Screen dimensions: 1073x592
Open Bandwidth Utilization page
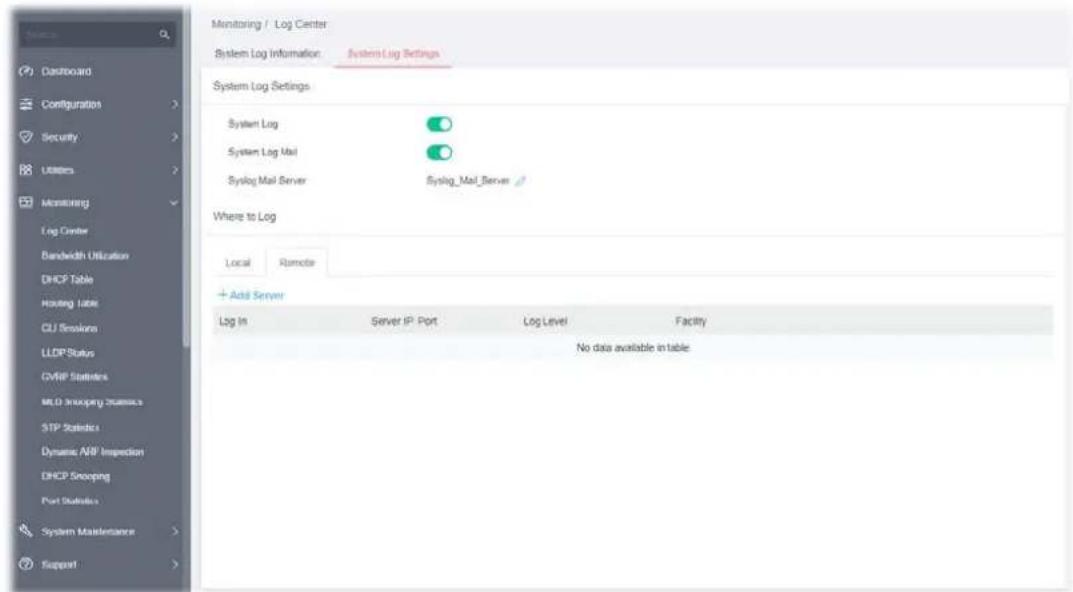tap(85, 255)
